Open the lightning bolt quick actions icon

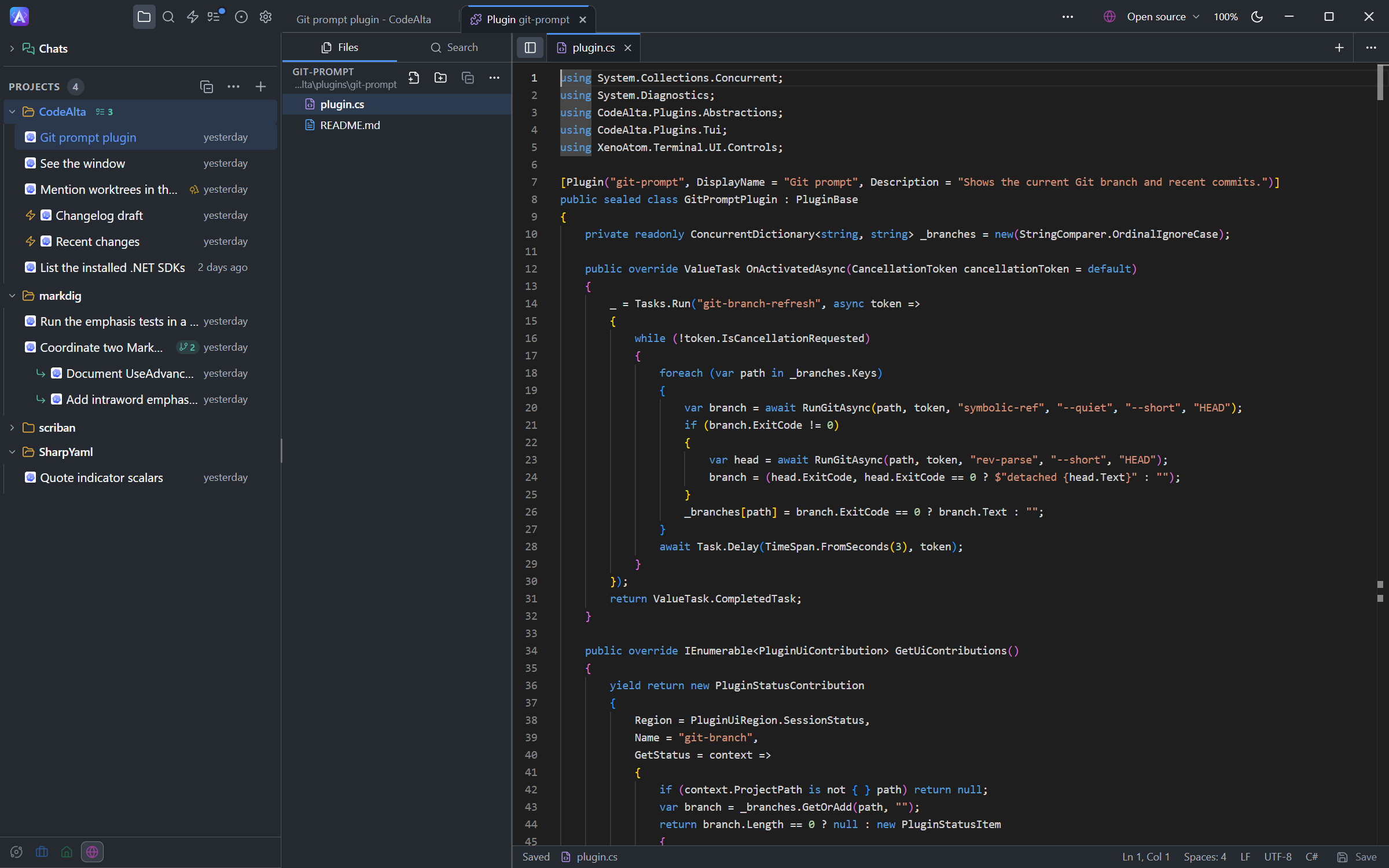coord(193,17)
